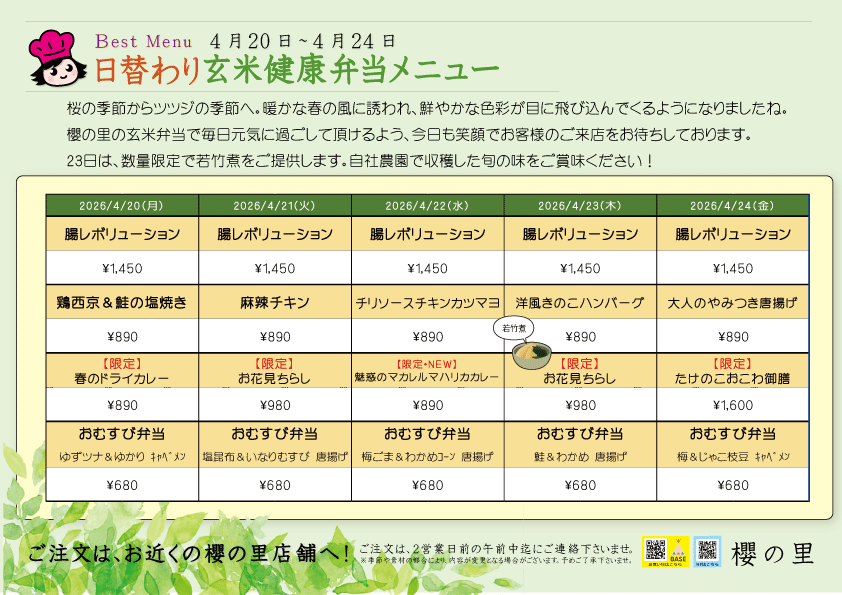Select the 2026/4/22(水) date header
This screenshot has width=842, height=595.
pyautogui.click(x=428, y=206)
